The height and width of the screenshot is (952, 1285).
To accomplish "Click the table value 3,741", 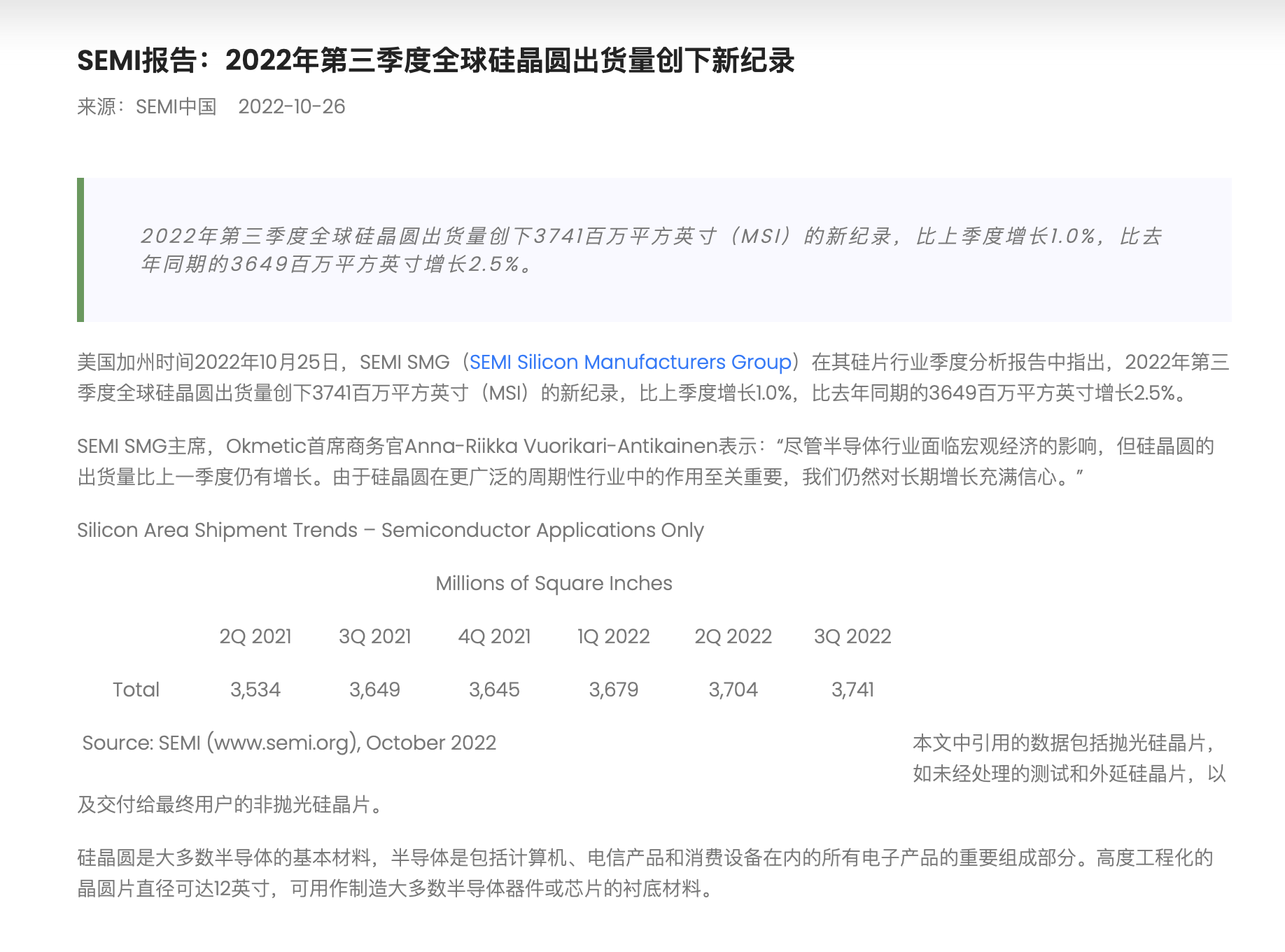I will tap(852, 689).
